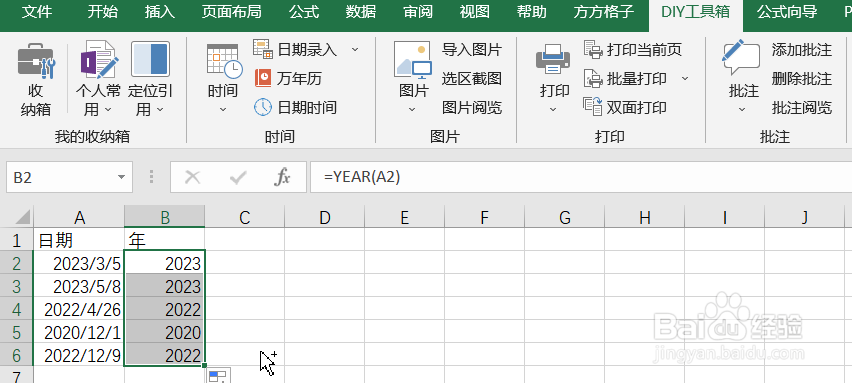Switch to the 帮助 tab
The image size is (852, 383).
click(531, 12)
